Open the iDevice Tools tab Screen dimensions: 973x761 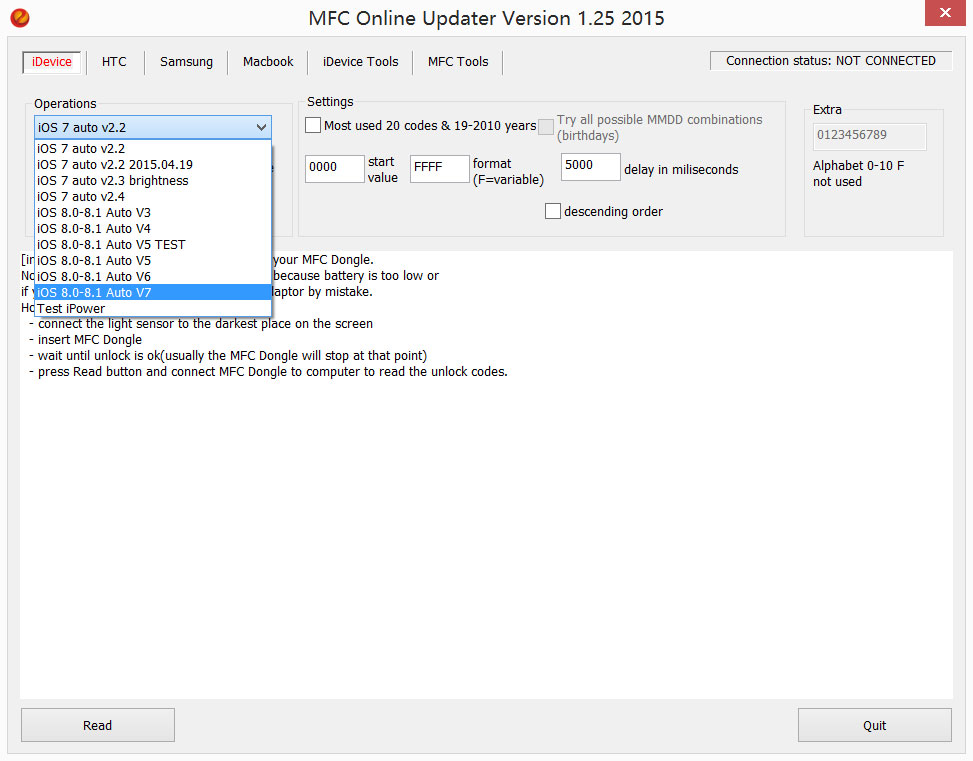[361, 62]
